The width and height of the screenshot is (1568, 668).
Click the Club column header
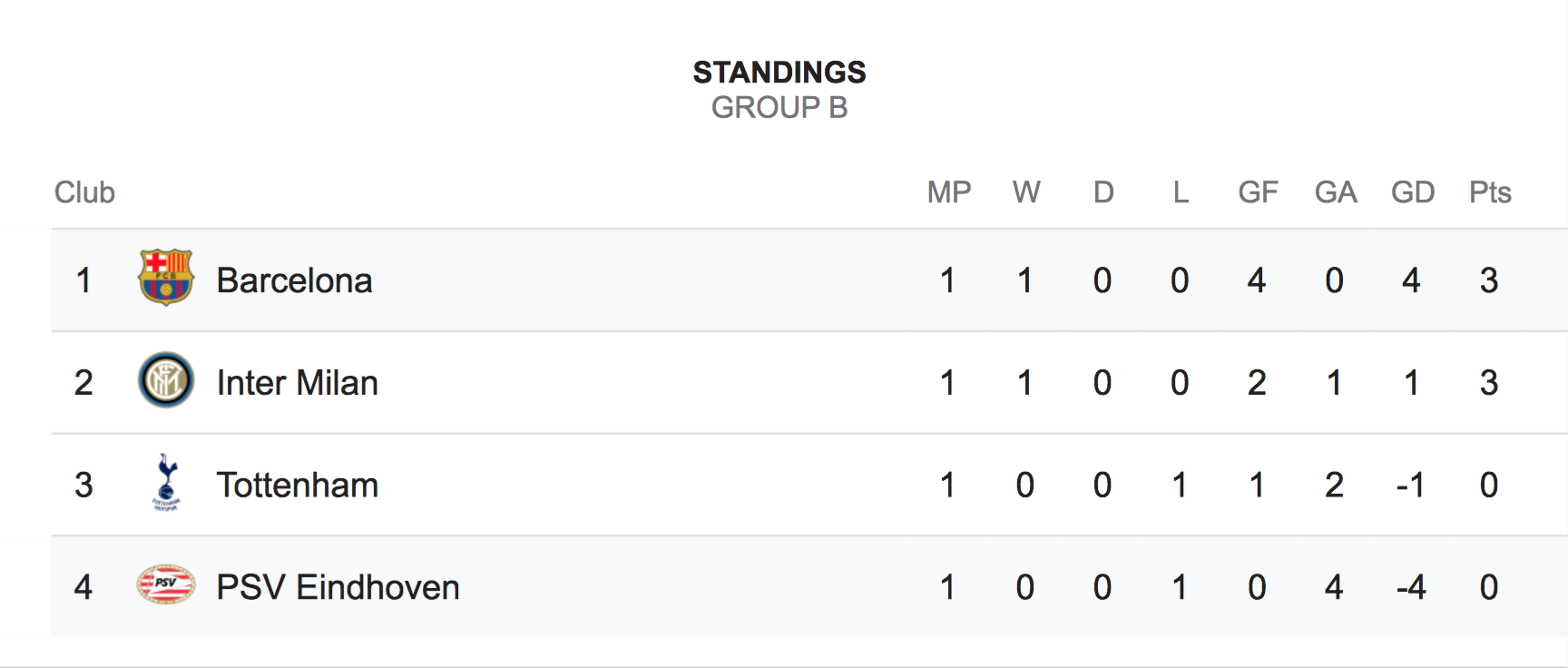point(84,192)
